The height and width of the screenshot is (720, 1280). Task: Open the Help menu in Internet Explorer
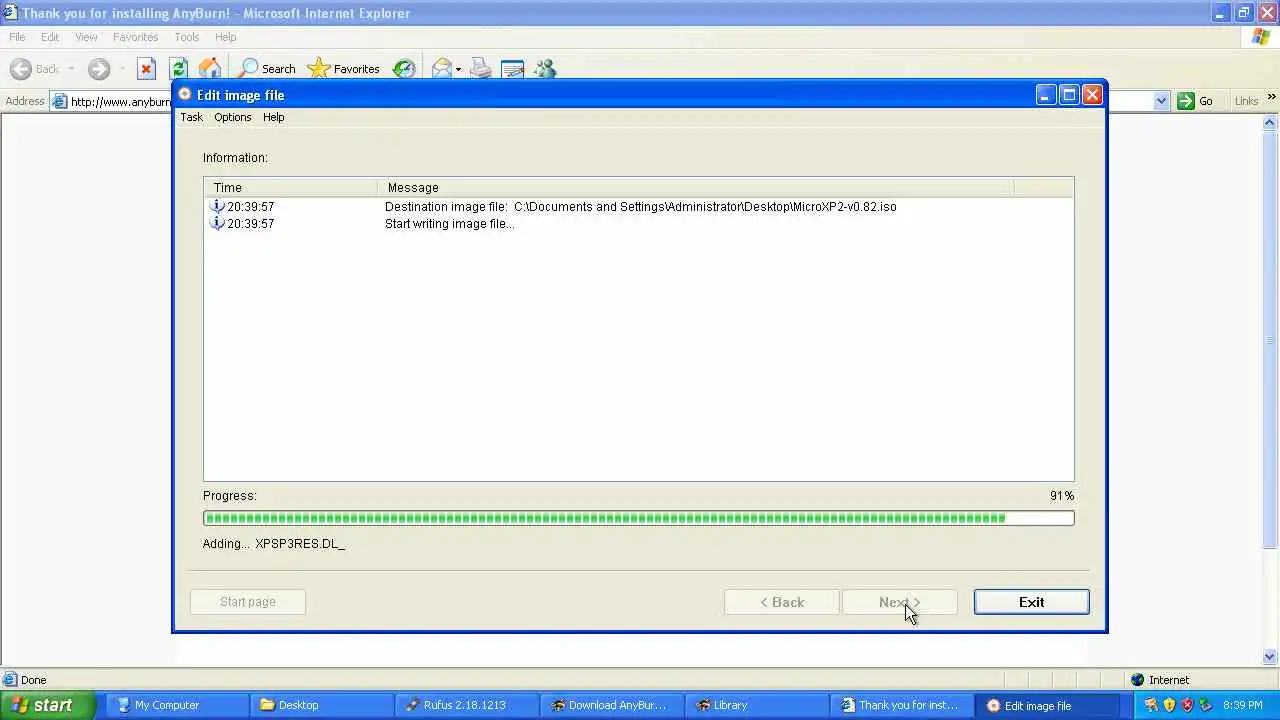(x=226, y=37)
